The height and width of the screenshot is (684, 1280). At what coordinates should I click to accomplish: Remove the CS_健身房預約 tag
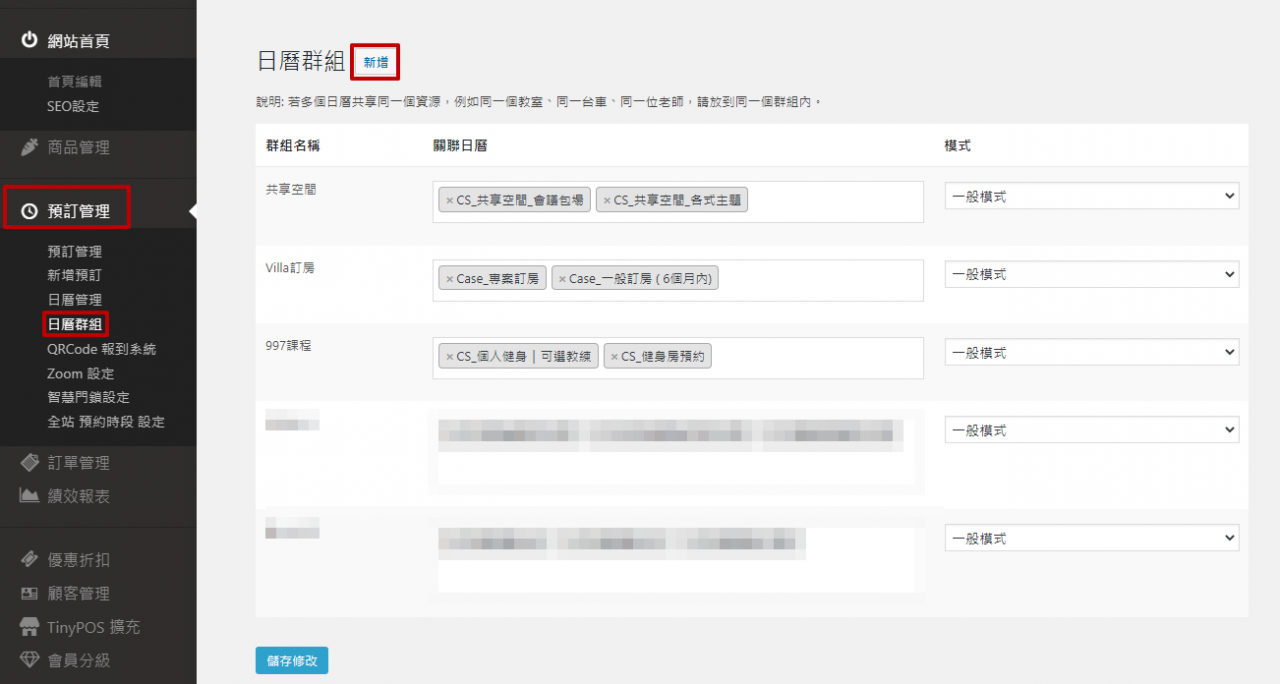coord(614,357)
